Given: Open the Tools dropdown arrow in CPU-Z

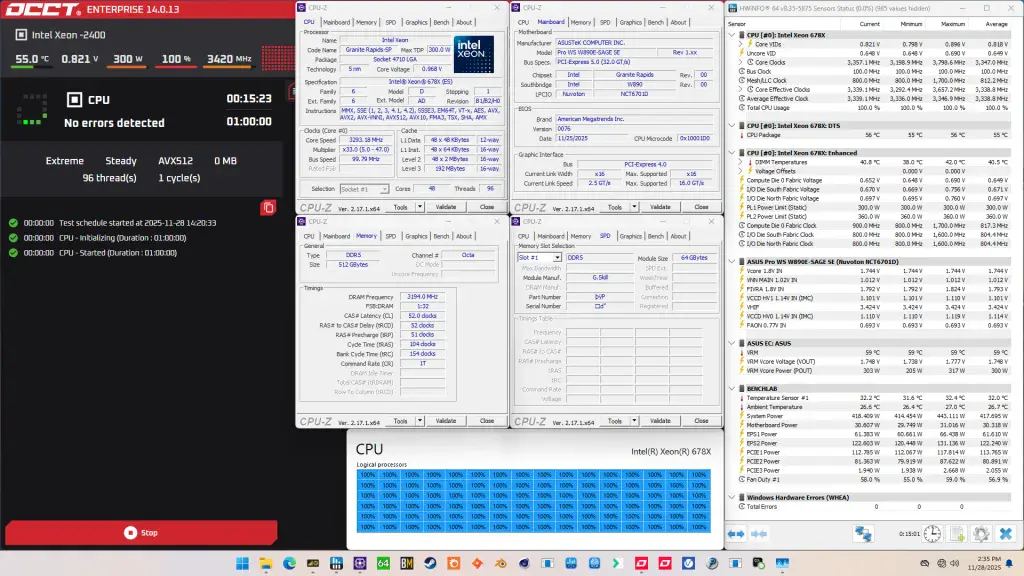Looking at the screenshot, I should point(419,208).
